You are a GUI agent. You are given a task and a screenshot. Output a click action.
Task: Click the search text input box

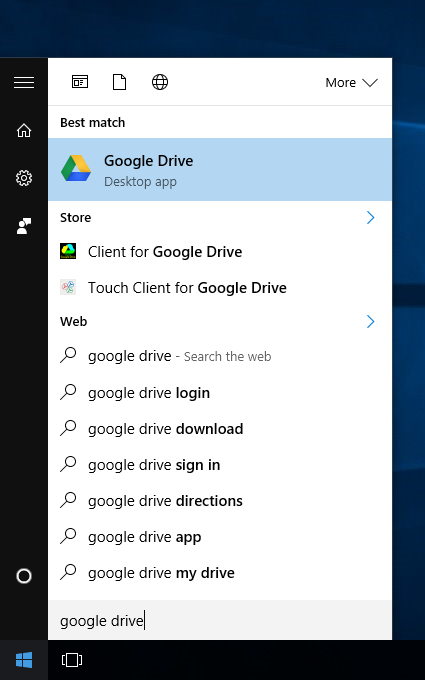pyautogui.click(x=220, y=621)
